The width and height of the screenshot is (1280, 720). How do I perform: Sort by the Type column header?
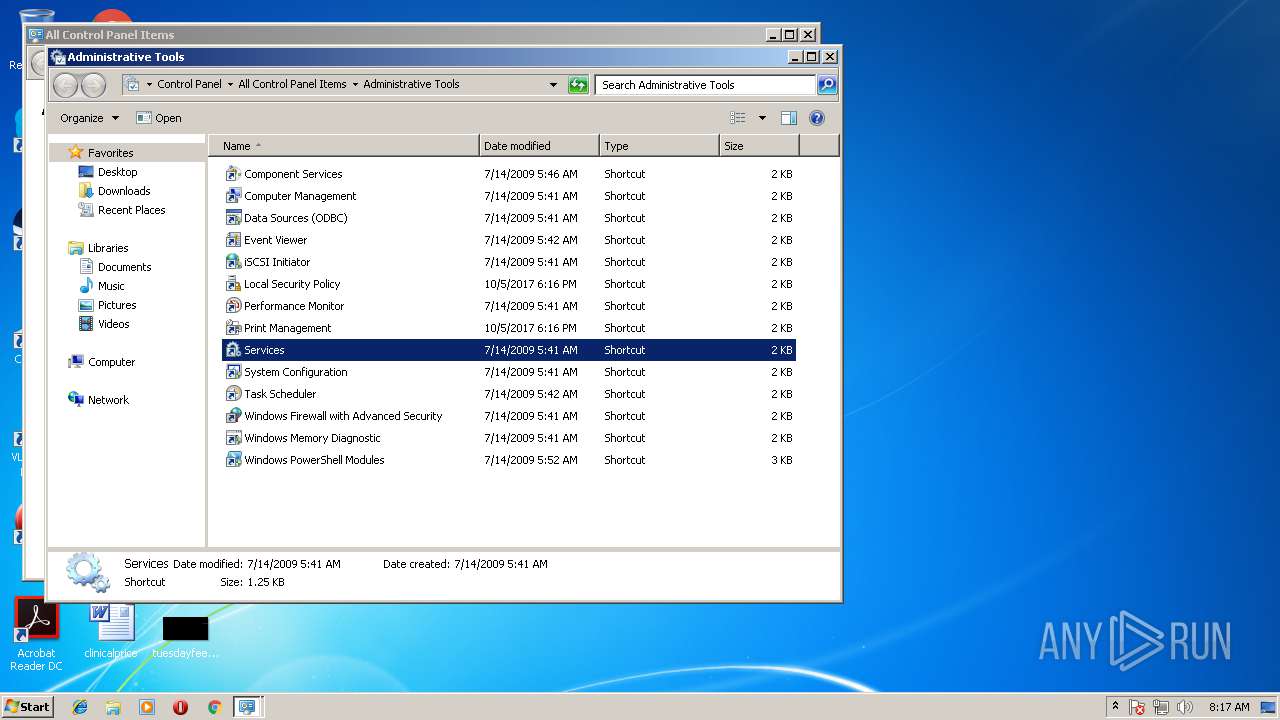[659, 146]
